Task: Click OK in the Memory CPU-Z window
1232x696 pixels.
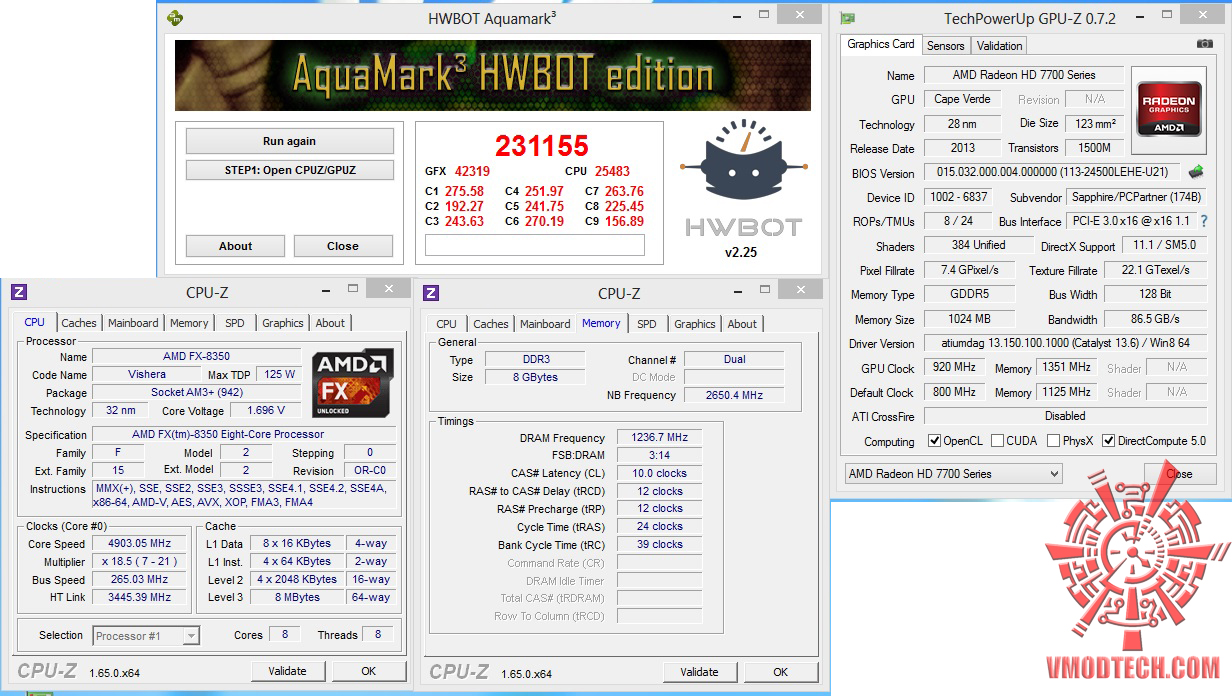Action: [x=781, y=672]
